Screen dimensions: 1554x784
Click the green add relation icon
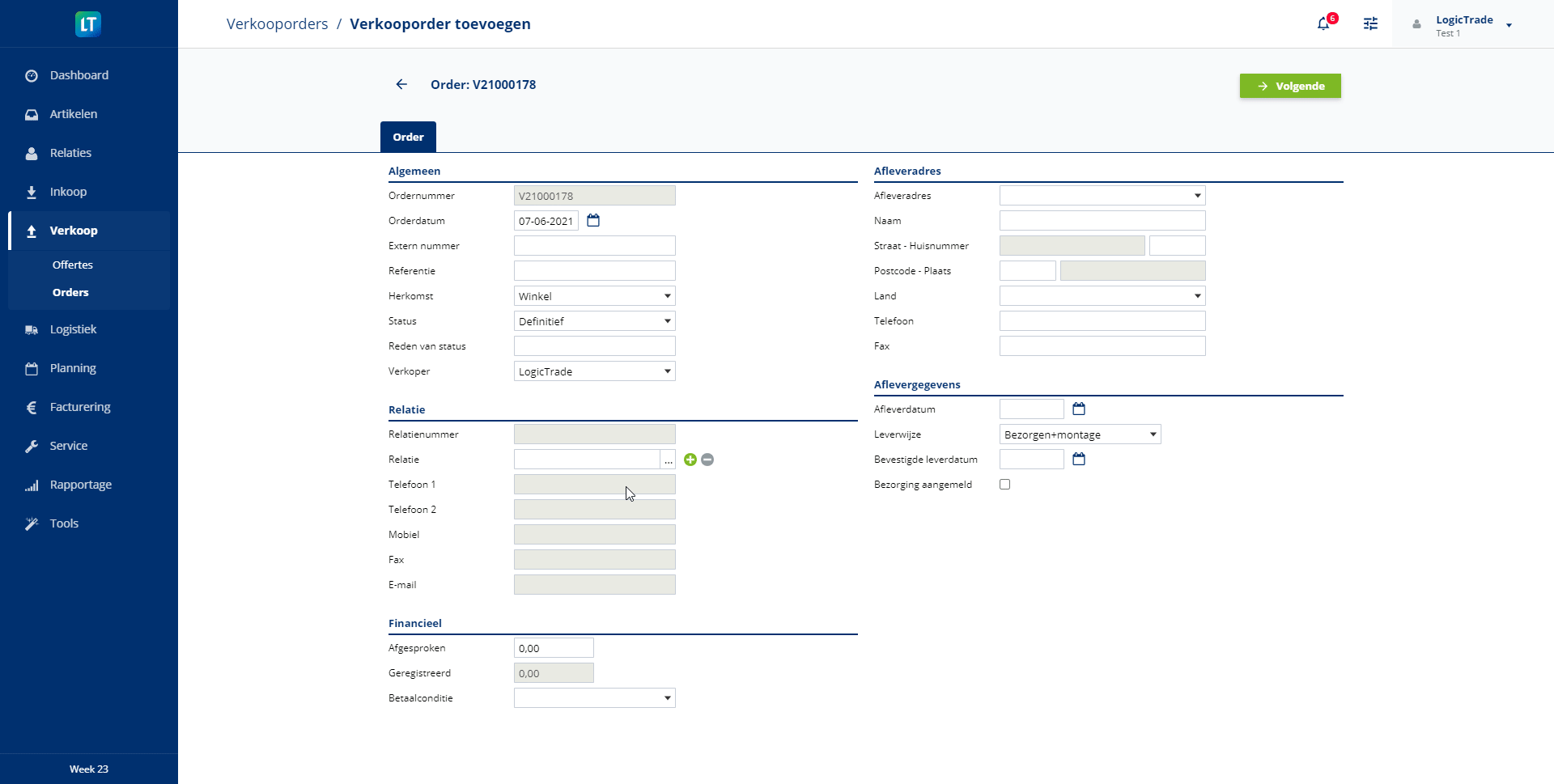coord(690,460)
